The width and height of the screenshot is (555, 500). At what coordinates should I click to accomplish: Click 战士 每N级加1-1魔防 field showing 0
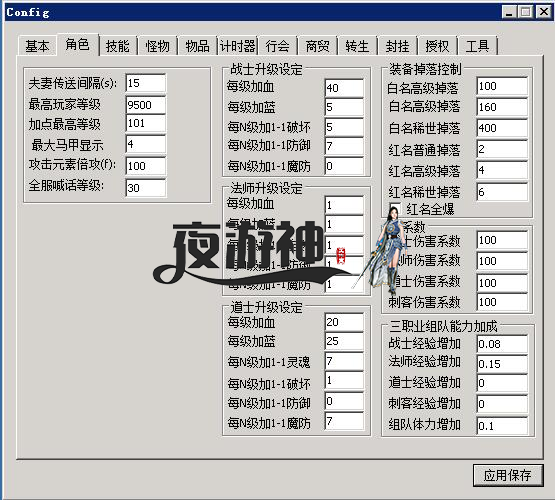point(344,166)
